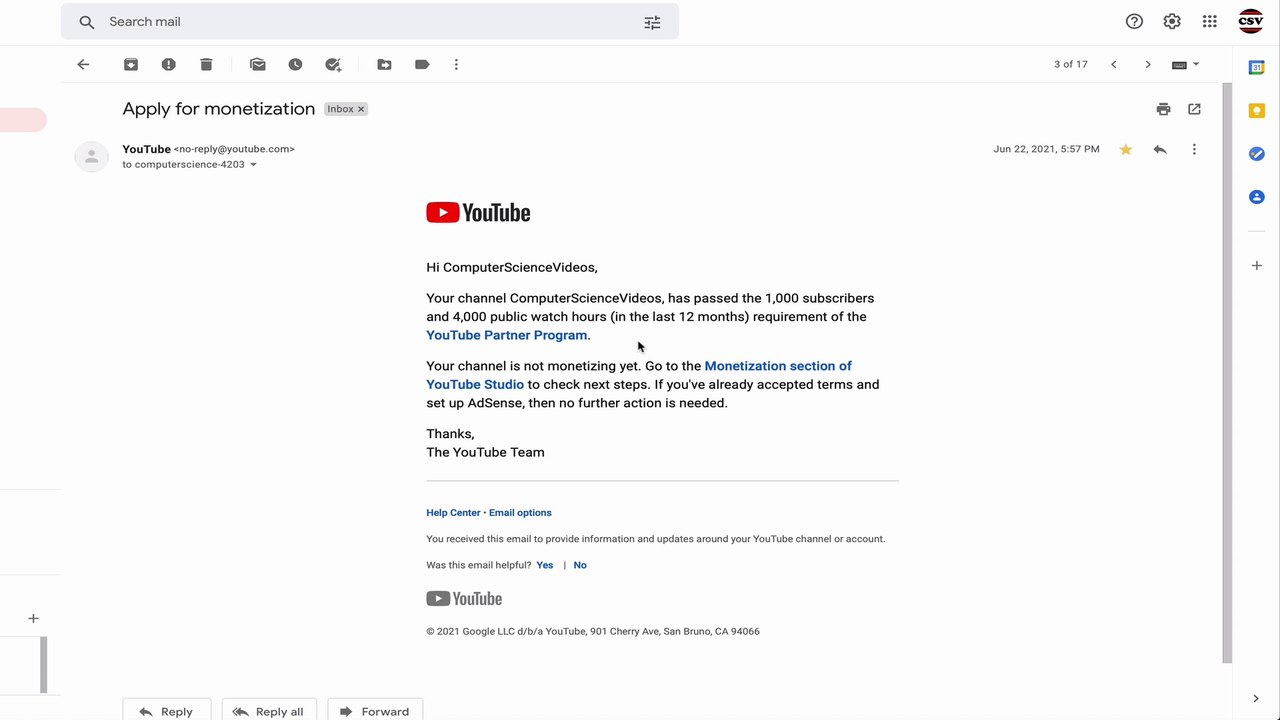Print all with the printer icon

[1163, 109]
